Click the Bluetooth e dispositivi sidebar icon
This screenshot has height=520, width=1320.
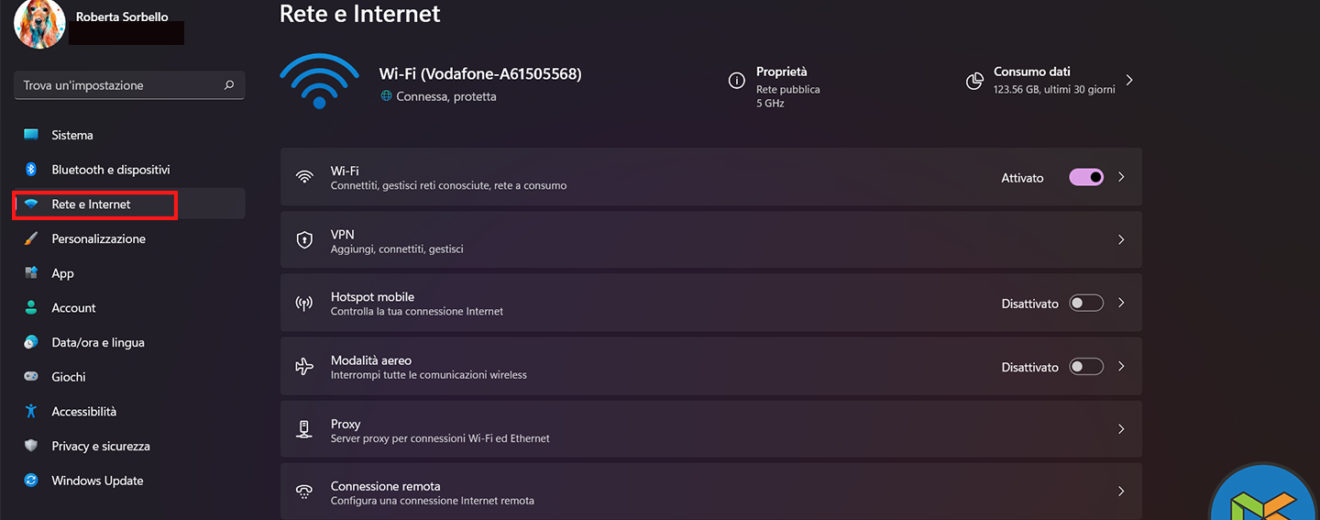pos(31,170)
